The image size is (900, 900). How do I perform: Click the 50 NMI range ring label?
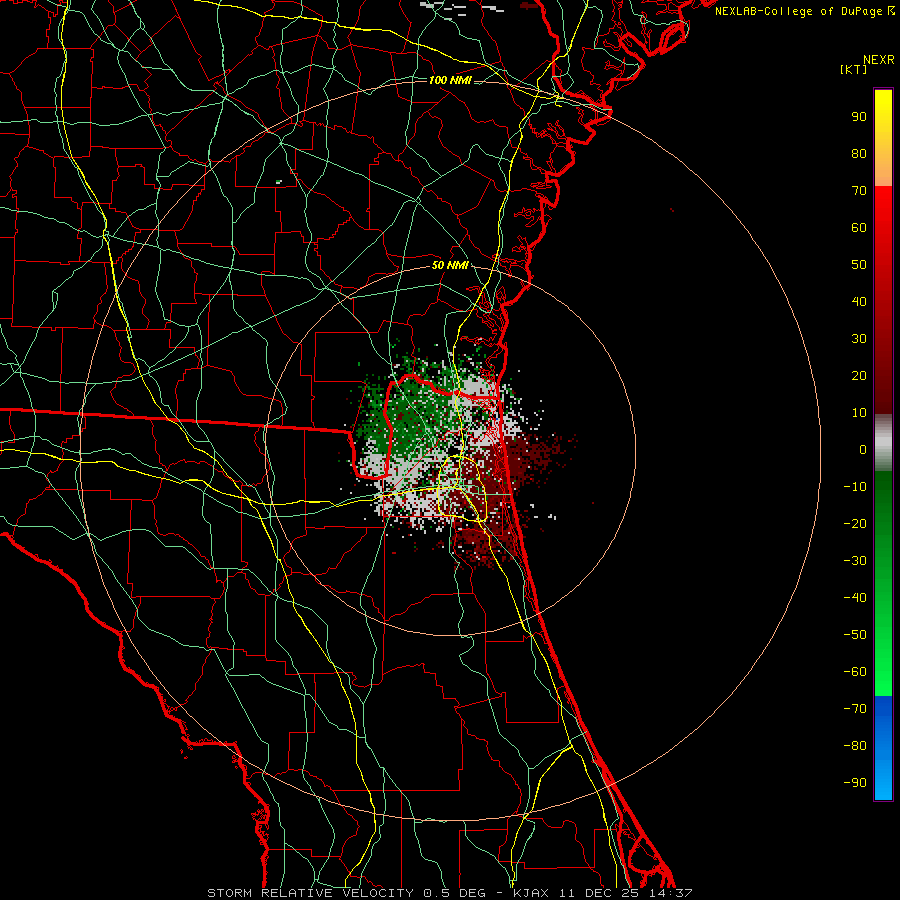pos(450,265)
